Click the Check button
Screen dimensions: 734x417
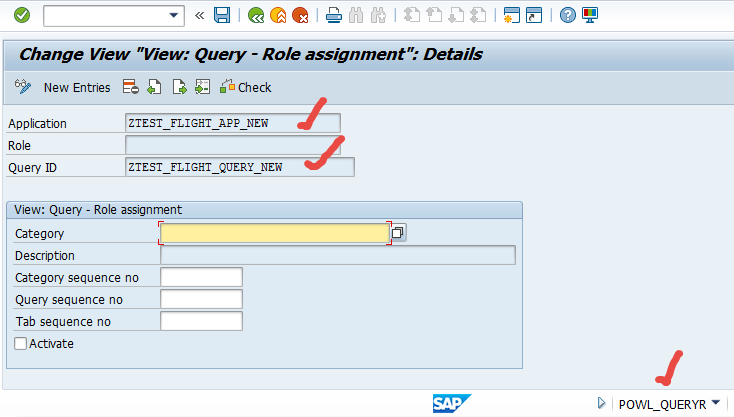[246, 88]
